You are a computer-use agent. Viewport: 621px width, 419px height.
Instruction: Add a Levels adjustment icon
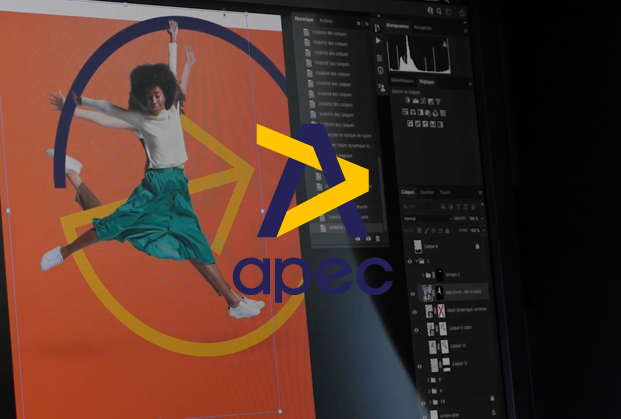pyautogui.click(x=416, y=101)
